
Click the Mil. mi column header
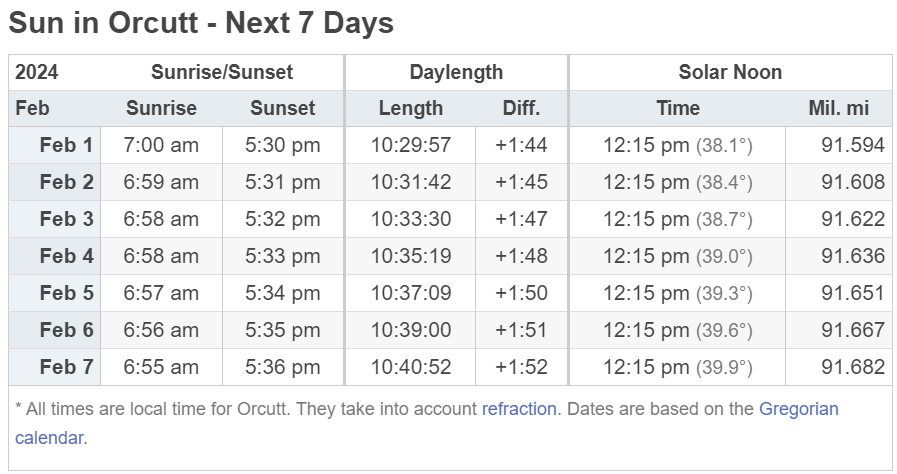tap(839, 108)
